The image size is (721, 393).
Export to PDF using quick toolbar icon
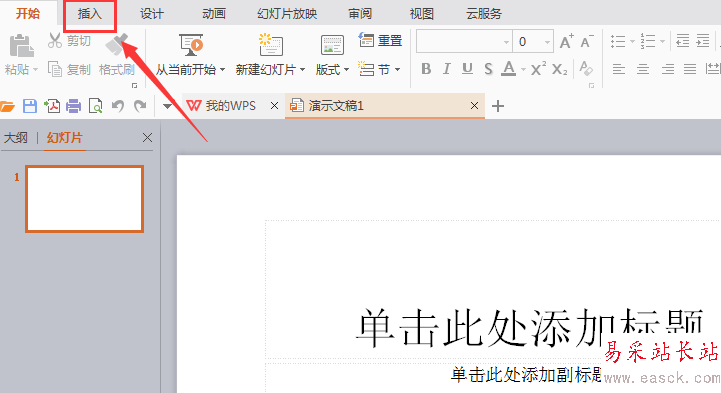pos(52,106)
